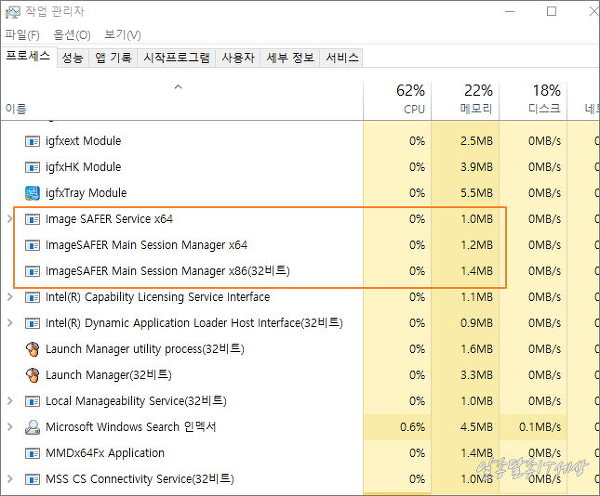Expand the Image SAFER Service x64 row

pyautogui.click(x=10, y=219)
